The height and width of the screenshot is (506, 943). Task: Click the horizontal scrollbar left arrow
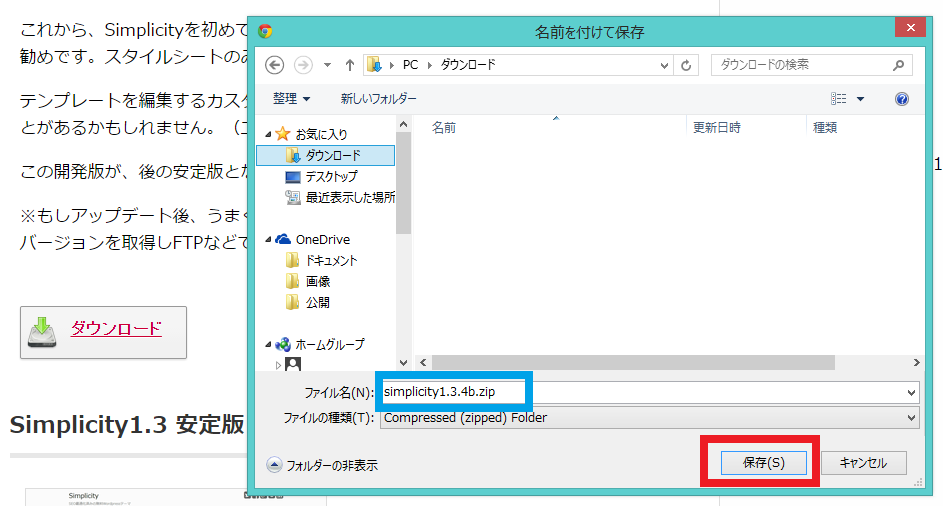click(423, 362)
